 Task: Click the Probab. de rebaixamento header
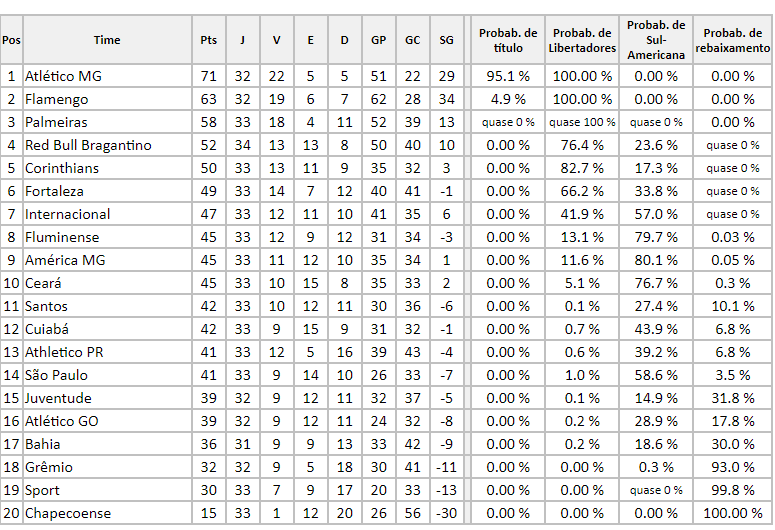[x=733, y=40]
